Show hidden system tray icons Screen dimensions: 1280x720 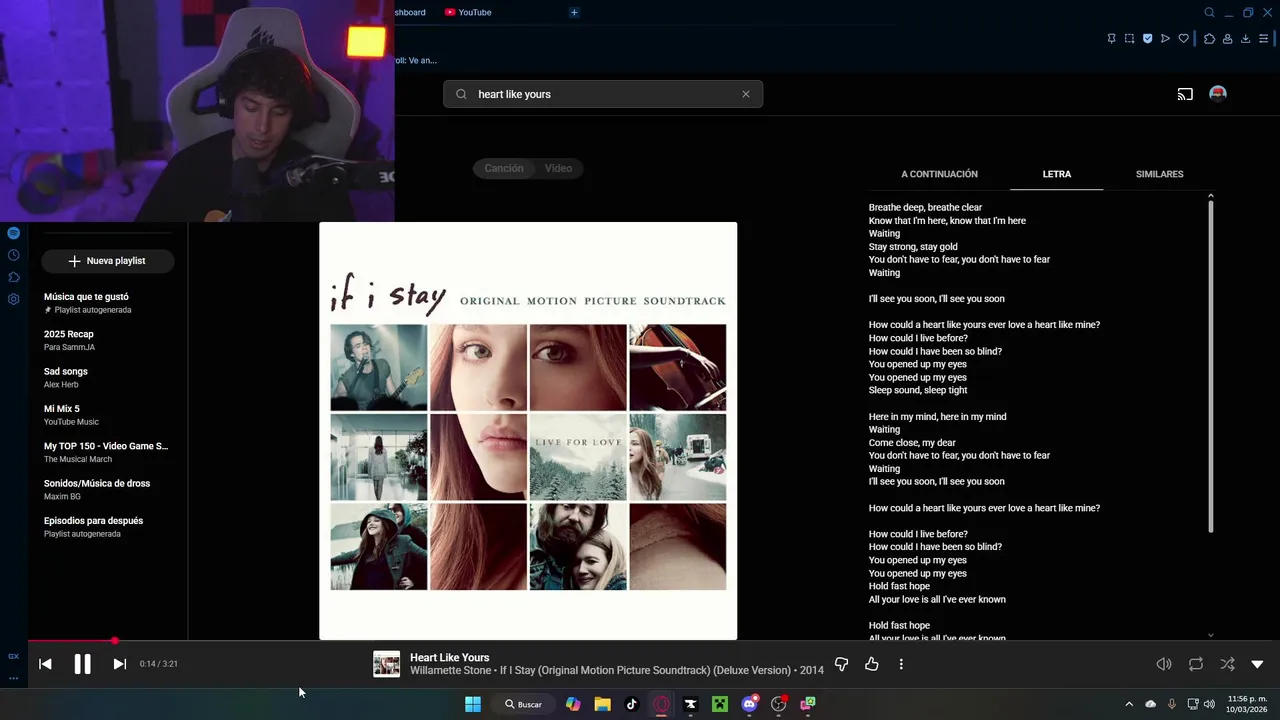point(1129,704)
